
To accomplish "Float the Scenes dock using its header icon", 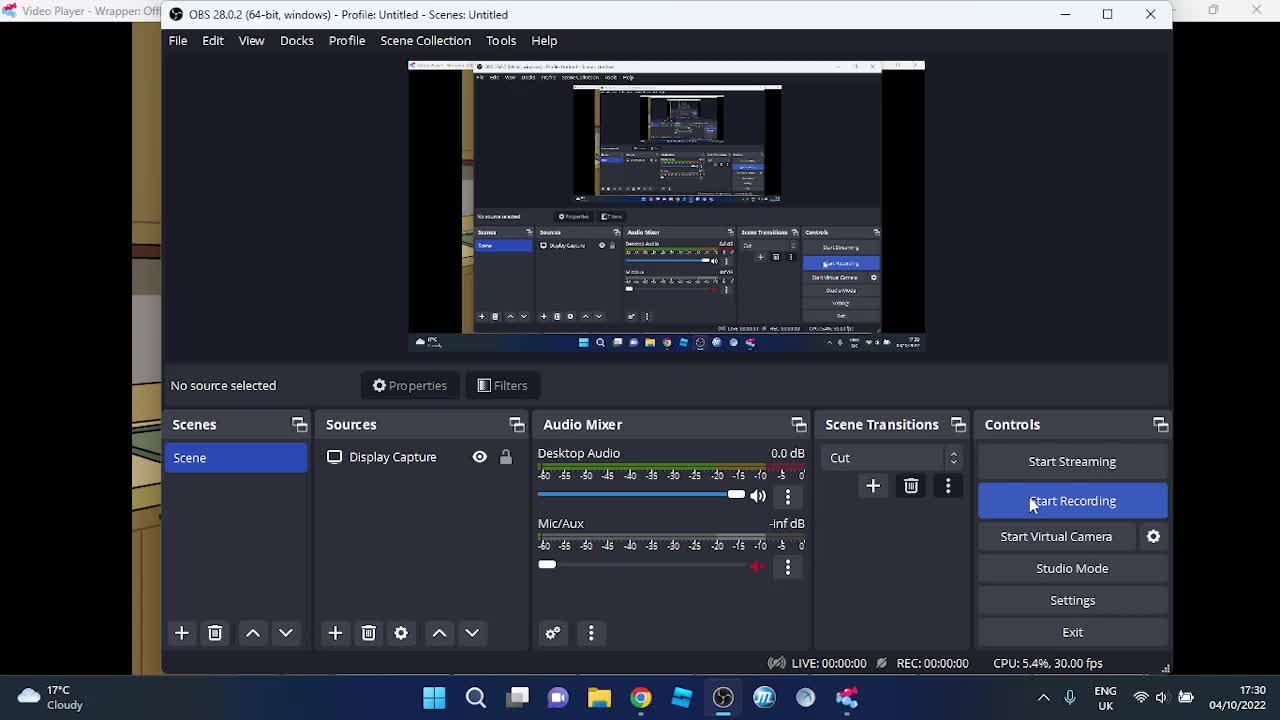I will [299, 425].
